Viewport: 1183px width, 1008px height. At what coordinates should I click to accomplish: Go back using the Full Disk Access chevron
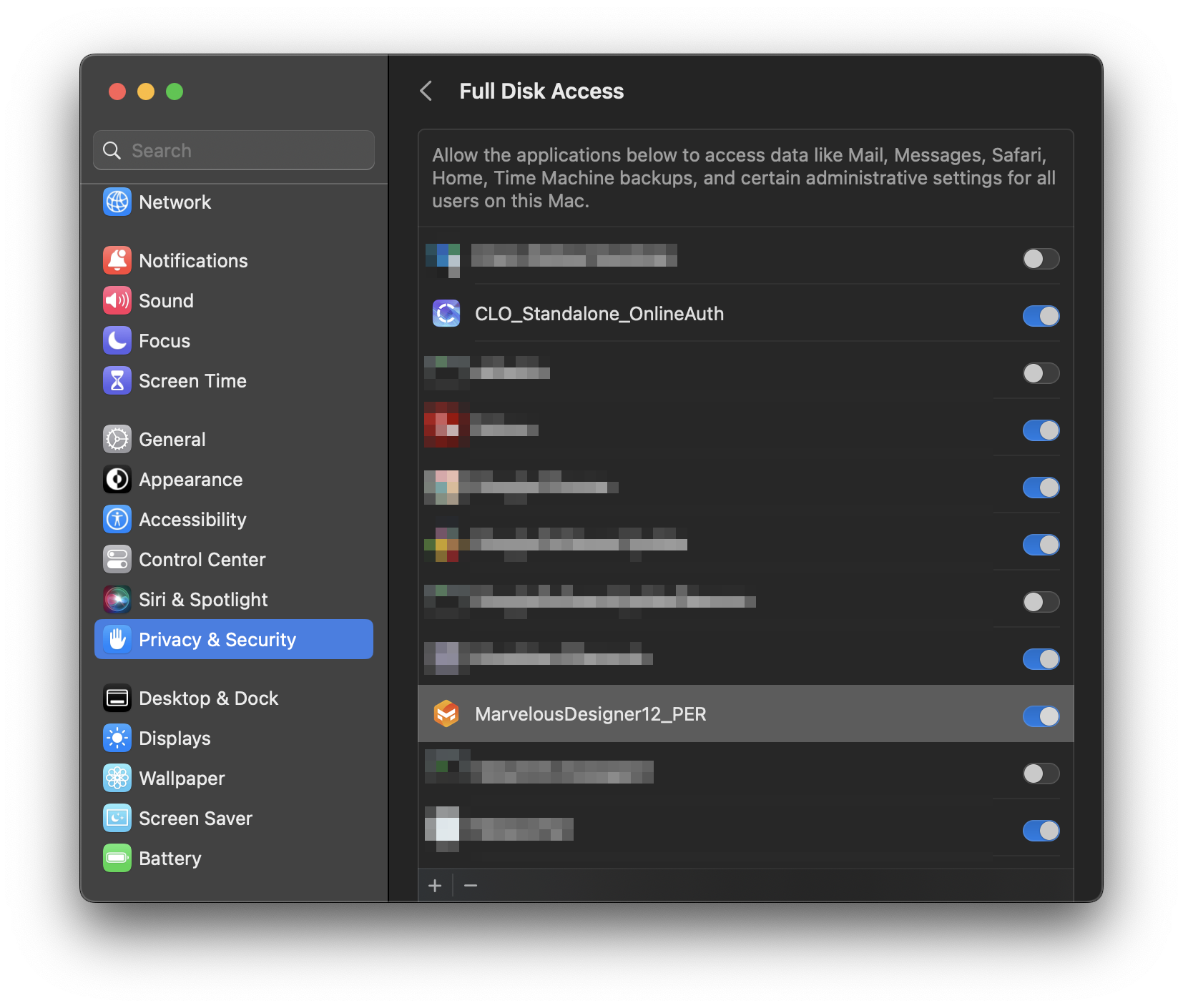tap(426, 92)
